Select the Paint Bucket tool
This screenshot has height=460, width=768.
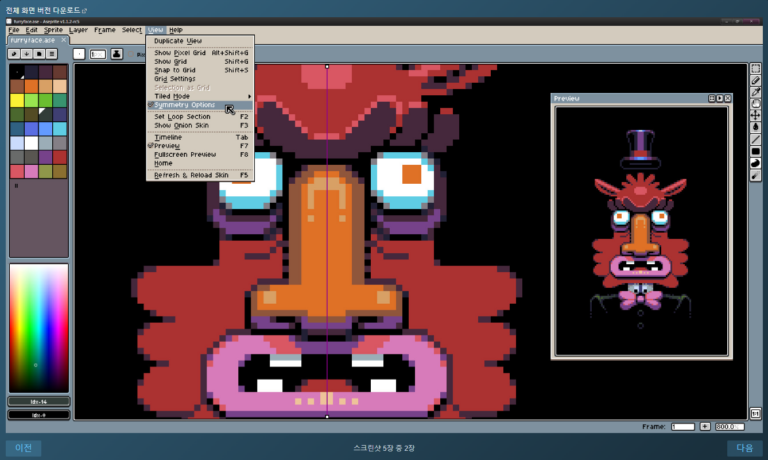click(755, 127)
